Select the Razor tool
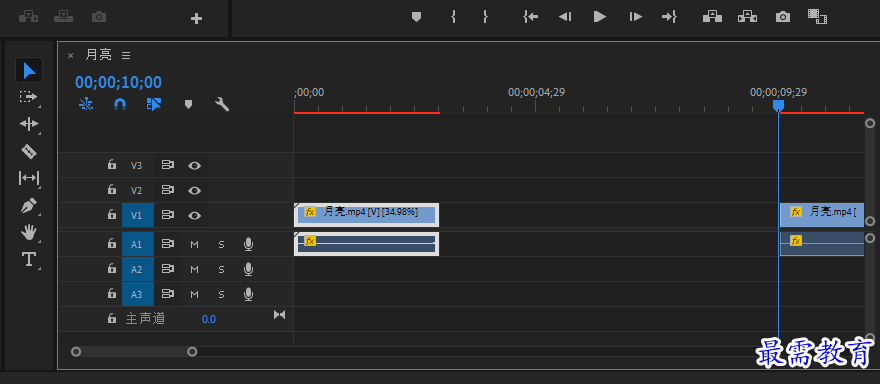The width and height of the screenshot is (880, 384). (x=29, y=151)
